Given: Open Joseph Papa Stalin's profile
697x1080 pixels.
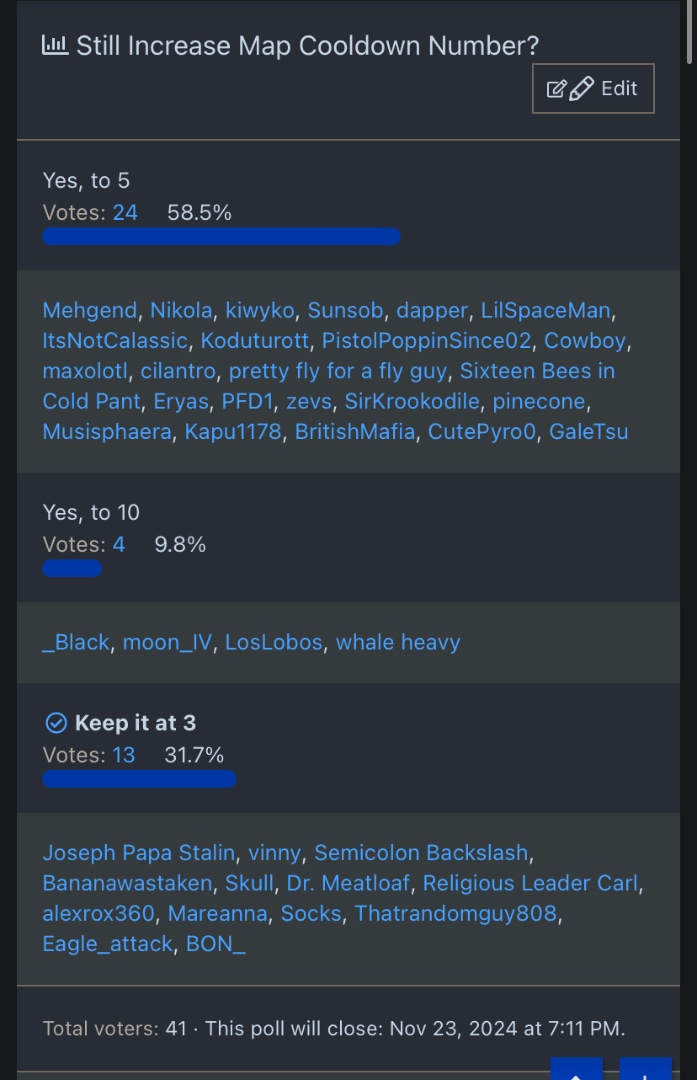Looking at the screenshot, I should 139,853.
